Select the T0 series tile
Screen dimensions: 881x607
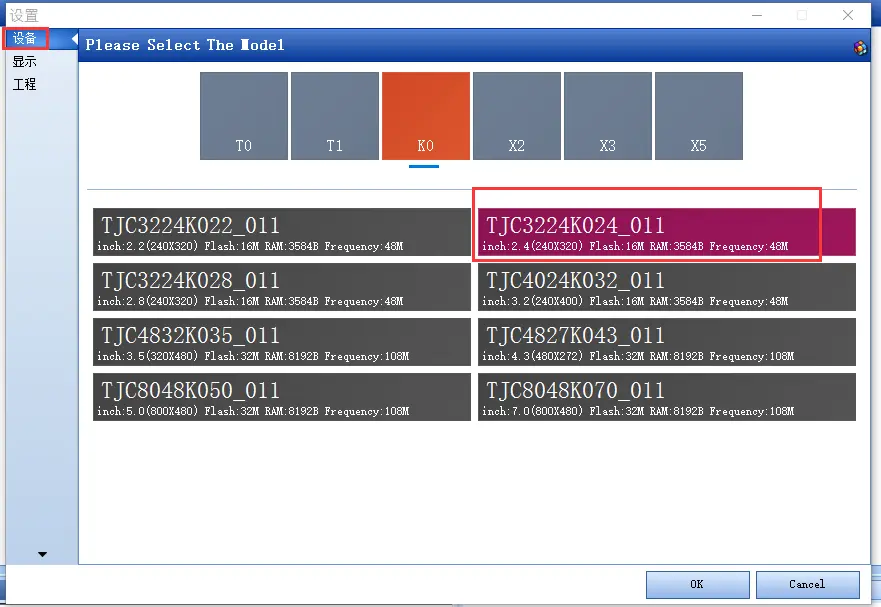click(244, 115)
